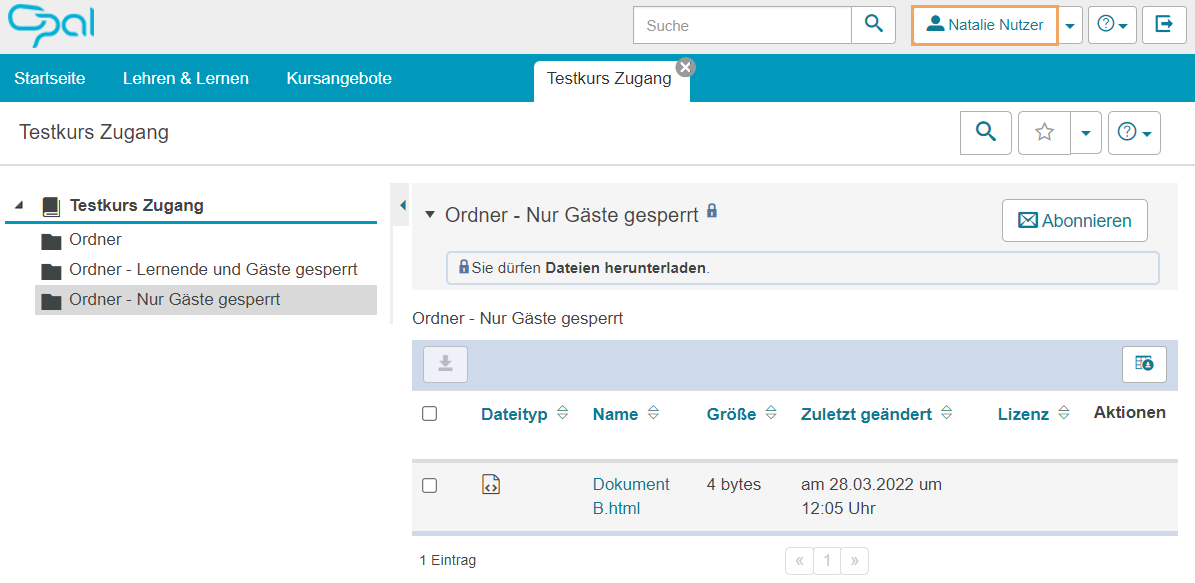This screenshot has height=583, width=1195.
Task: Collapse the Ordner - Nur Gäste gesperrt panel
Action: (430, 212)
